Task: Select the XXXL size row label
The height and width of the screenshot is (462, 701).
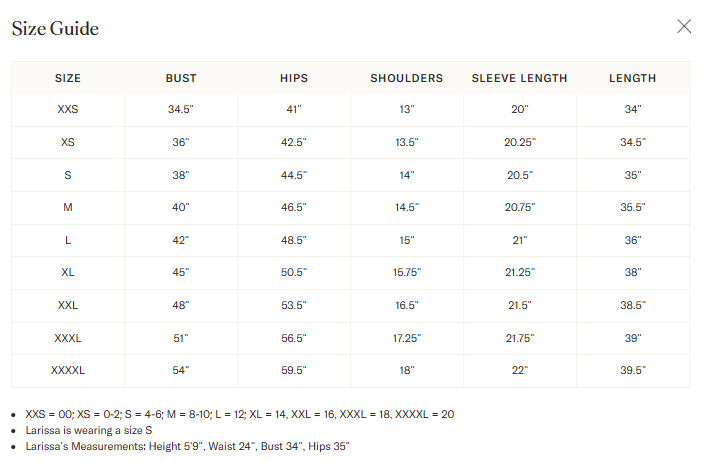Action: coord(68,338)
